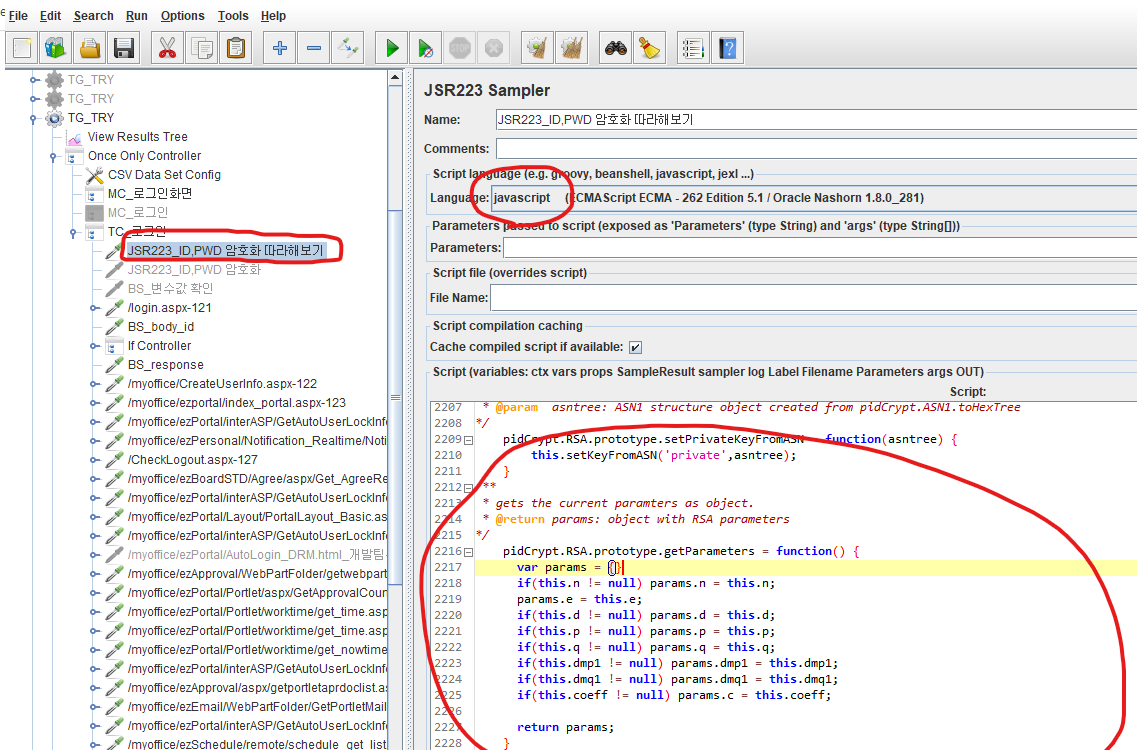Collapse all nodes with minus icon
The image size is (1137, 750).
click(313, 49)
